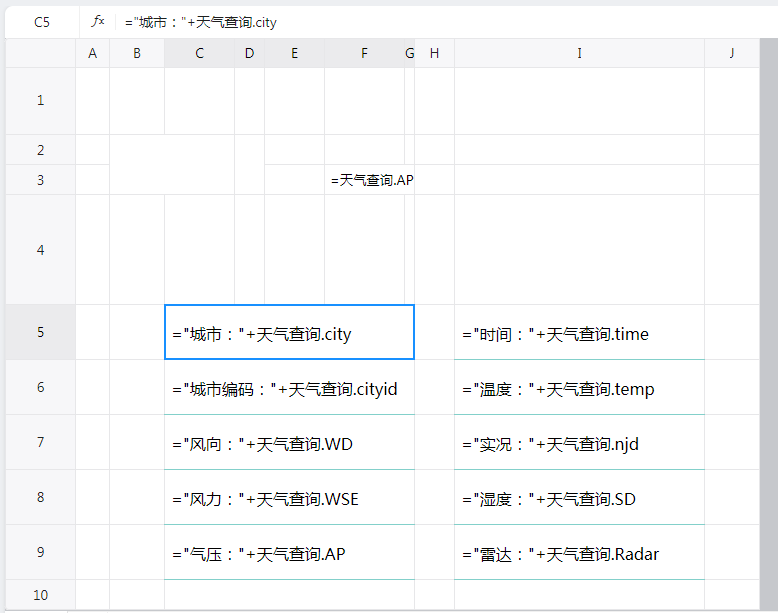The image size is (778, 613).
Task: Click row 5 header
Action: (40, 332)
